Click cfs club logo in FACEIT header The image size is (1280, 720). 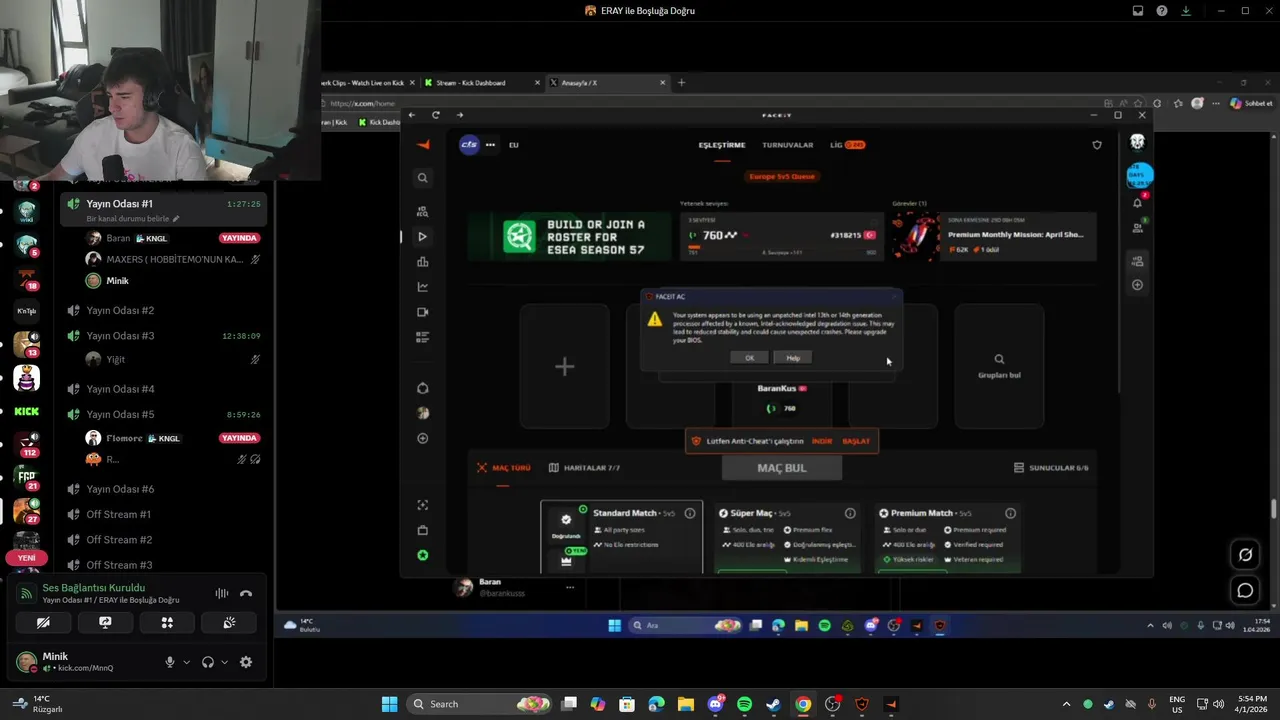(469, 145)
